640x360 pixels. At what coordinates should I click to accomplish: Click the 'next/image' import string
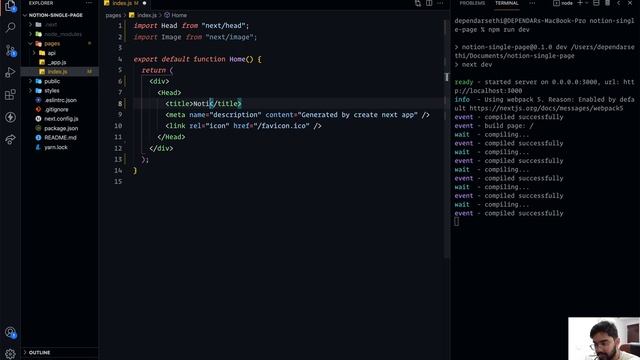[229, 37]
